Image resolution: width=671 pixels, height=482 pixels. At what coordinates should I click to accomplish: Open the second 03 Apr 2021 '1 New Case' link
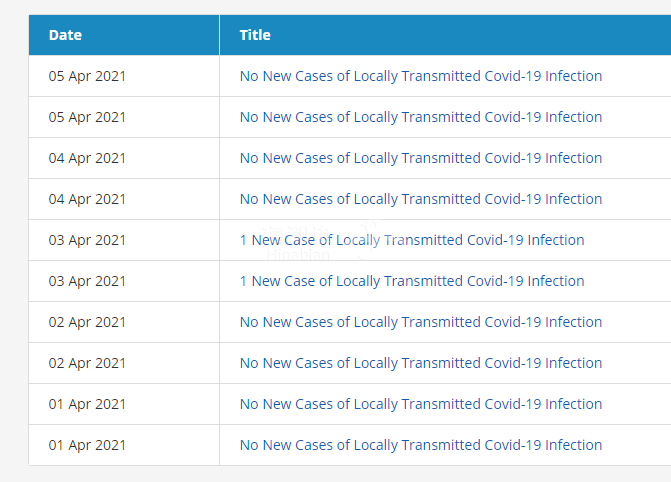coord(412,281)
